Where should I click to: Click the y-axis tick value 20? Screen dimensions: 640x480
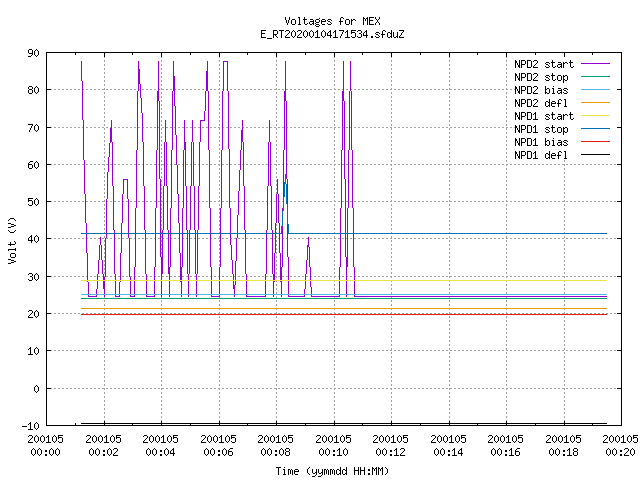[33, 314]
